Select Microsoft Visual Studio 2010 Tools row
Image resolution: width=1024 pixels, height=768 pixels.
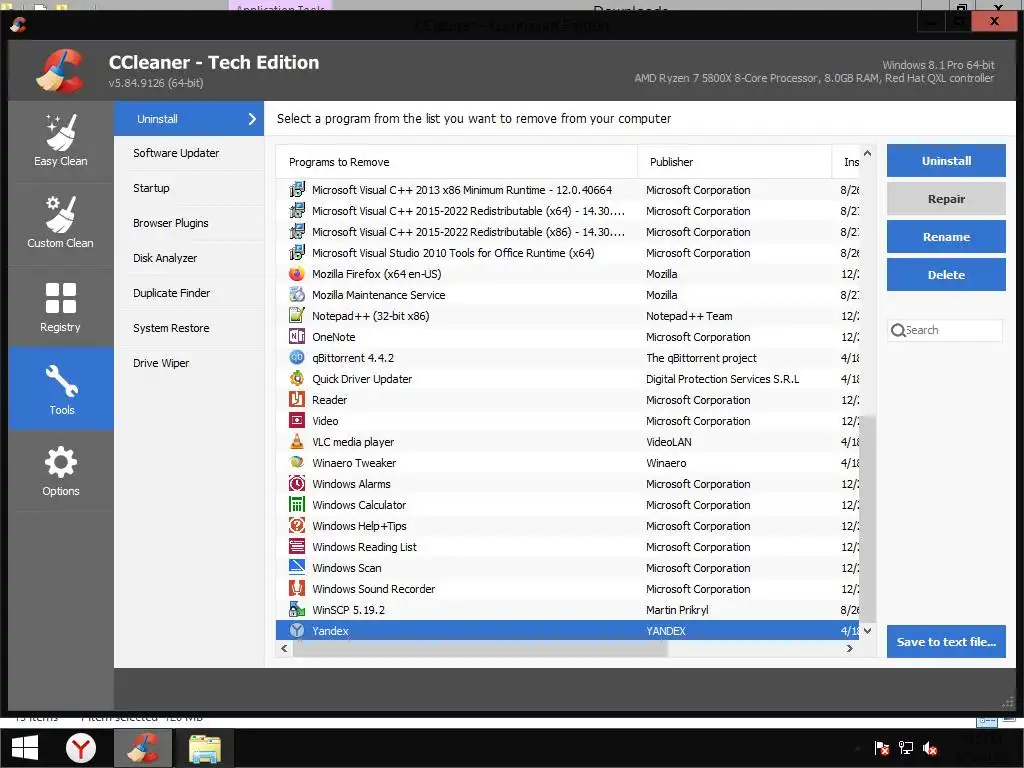pos(567,253)
